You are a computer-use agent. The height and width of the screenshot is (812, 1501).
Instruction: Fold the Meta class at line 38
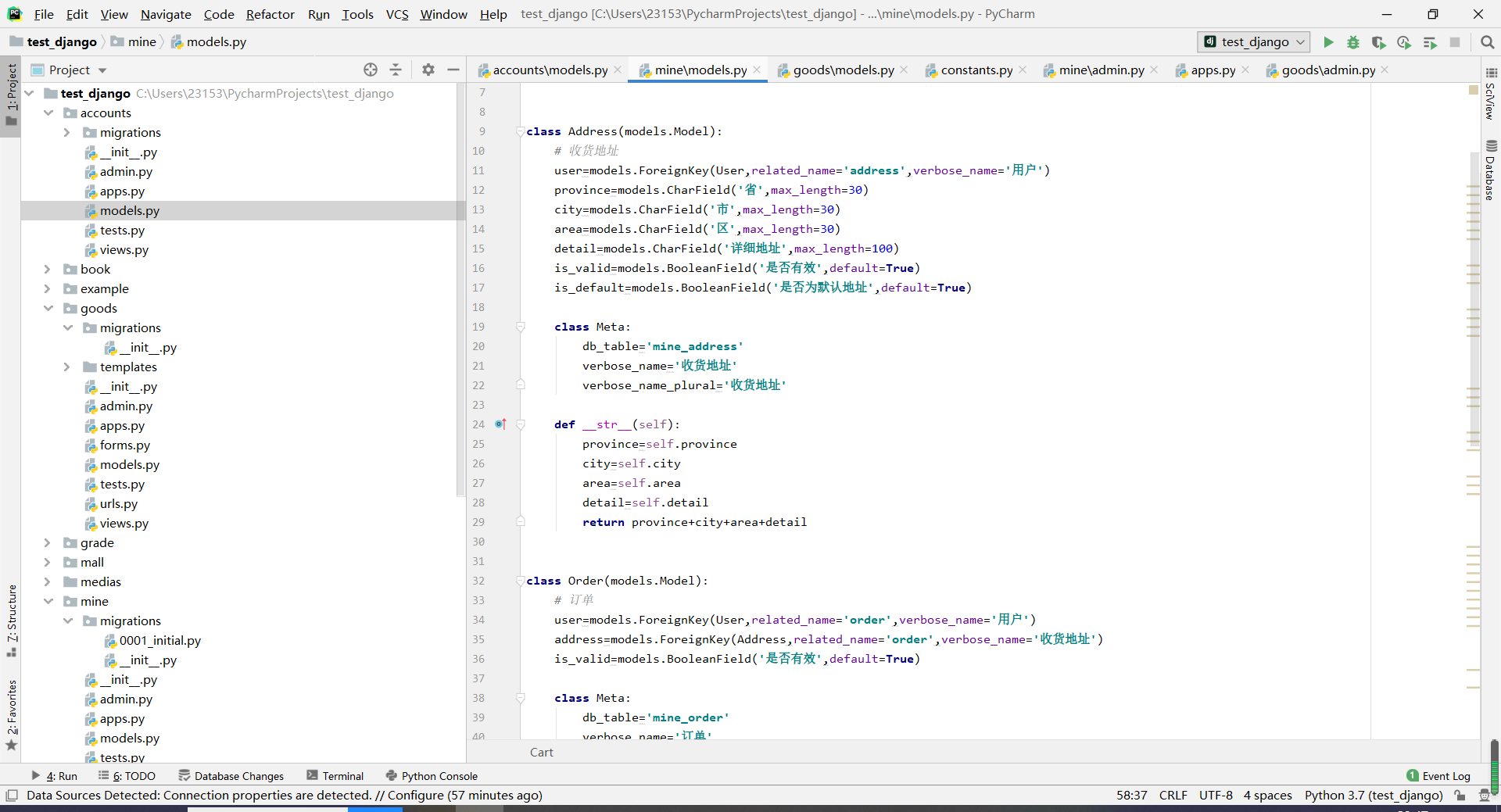pos(520,698)
